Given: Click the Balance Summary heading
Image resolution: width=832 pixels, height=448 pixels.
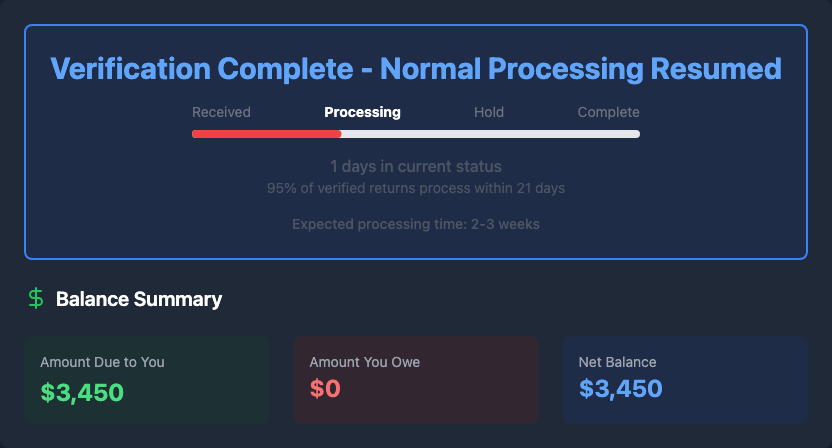Looking at the screenshot, I should point(139,299).
